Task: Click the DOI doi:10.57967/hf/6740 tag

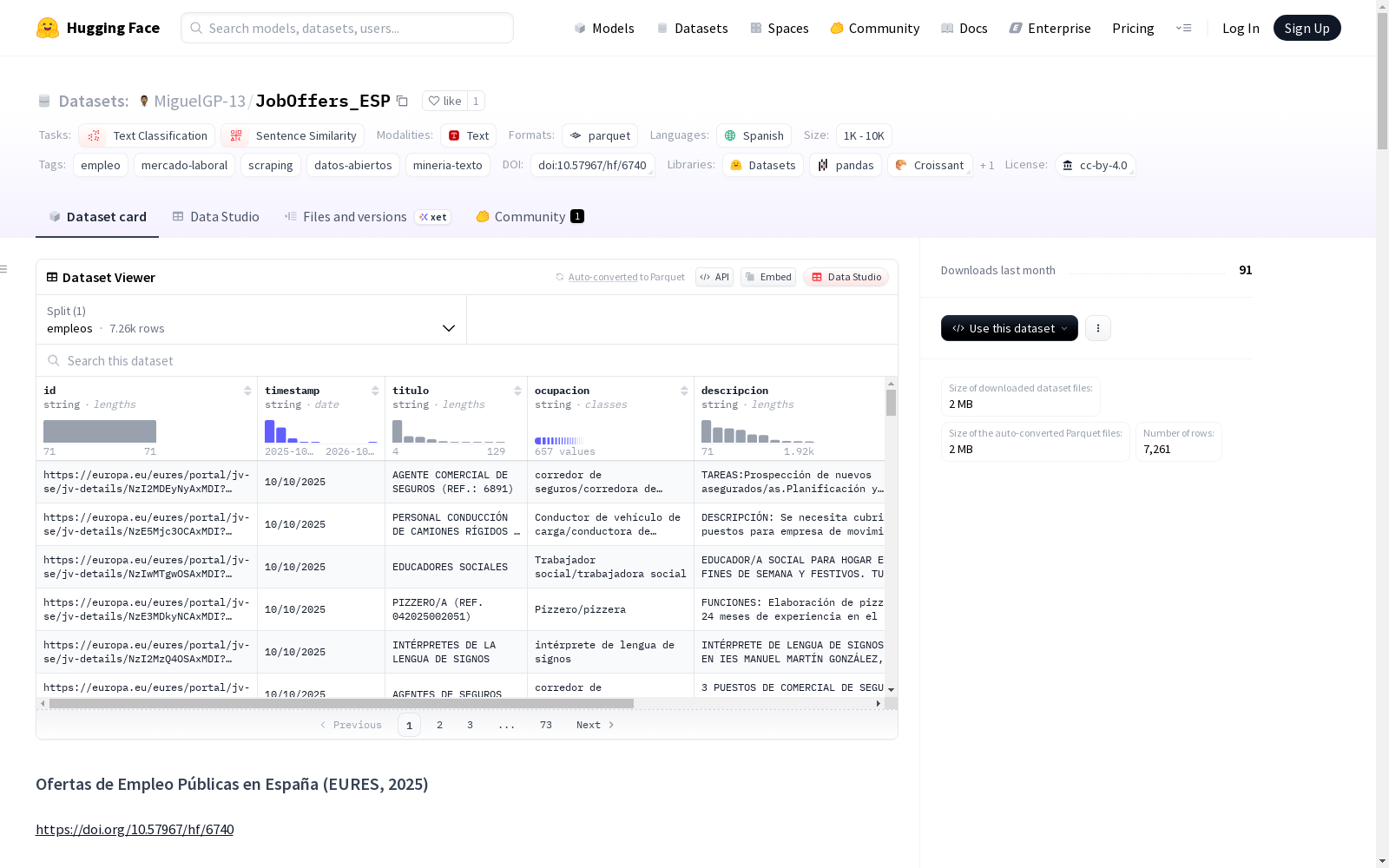Action: point(592,165)
